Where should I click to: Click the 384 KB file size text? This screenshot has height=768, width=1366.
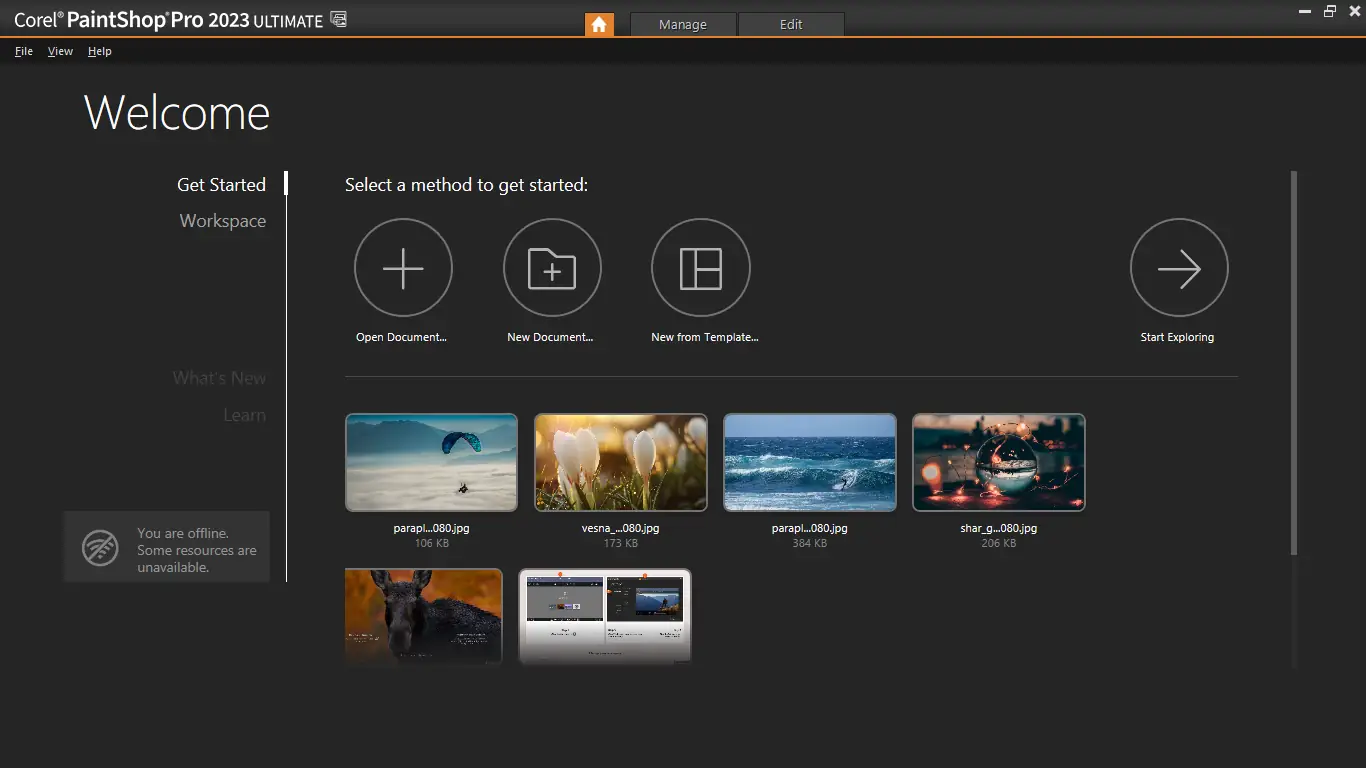tap(809, 543)
